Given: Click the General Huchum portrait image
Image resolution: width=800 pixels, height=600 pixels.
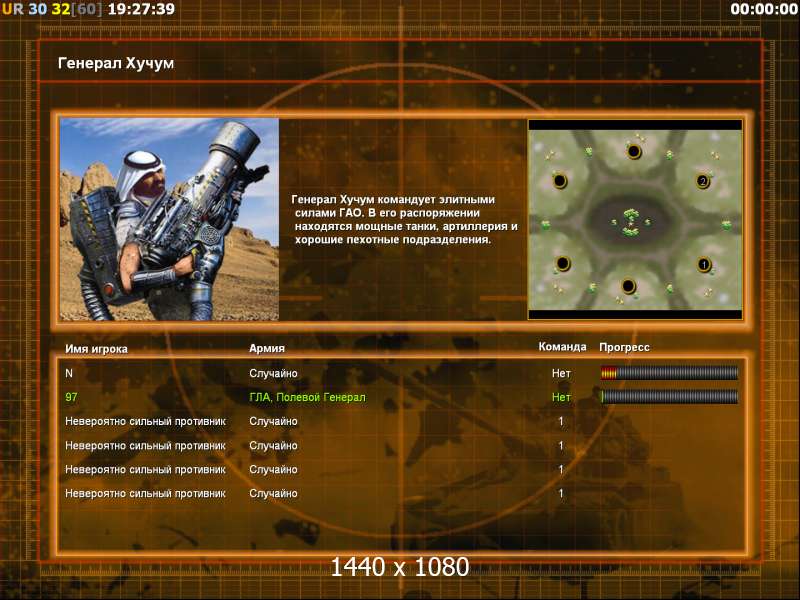Looking at the screenshot, I should [x=169, y=219].
